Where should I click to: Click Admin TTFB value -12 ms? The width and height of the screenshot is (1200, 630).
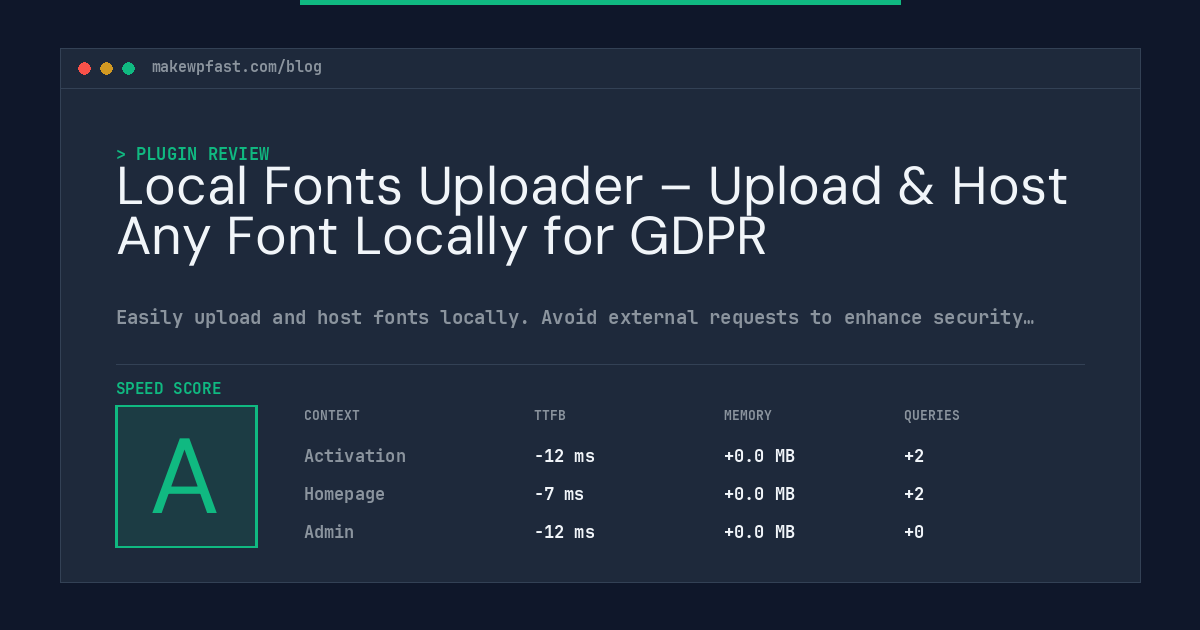click(564, 532)
